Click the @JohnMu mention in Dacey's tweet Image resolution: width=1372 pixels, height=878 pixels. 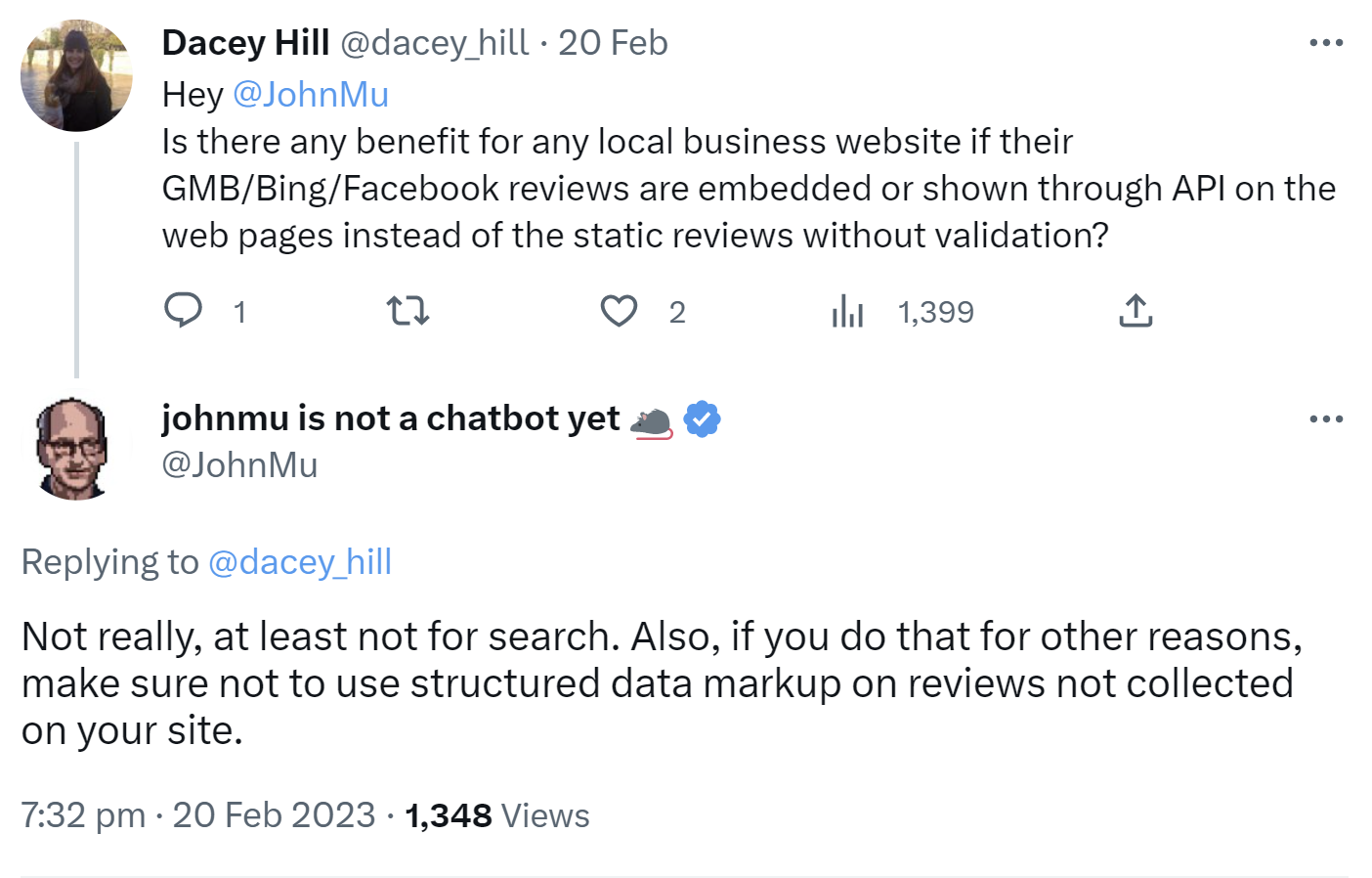click(x=311, y=95)
